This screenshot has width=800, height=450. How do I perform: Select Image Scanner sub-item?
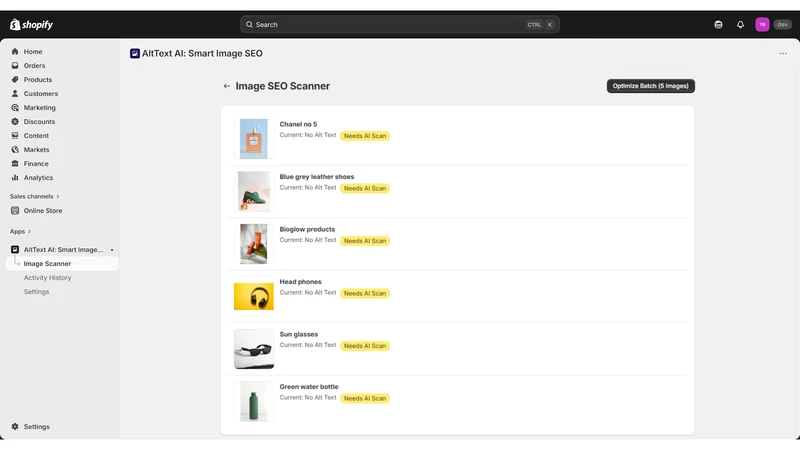click(47, 264)
